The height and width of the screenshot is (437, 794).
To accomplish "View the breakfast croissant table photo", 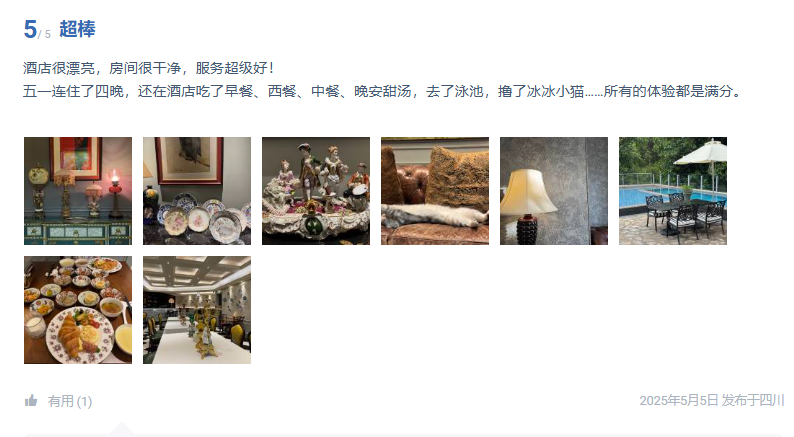I will (x=78, y=310).
